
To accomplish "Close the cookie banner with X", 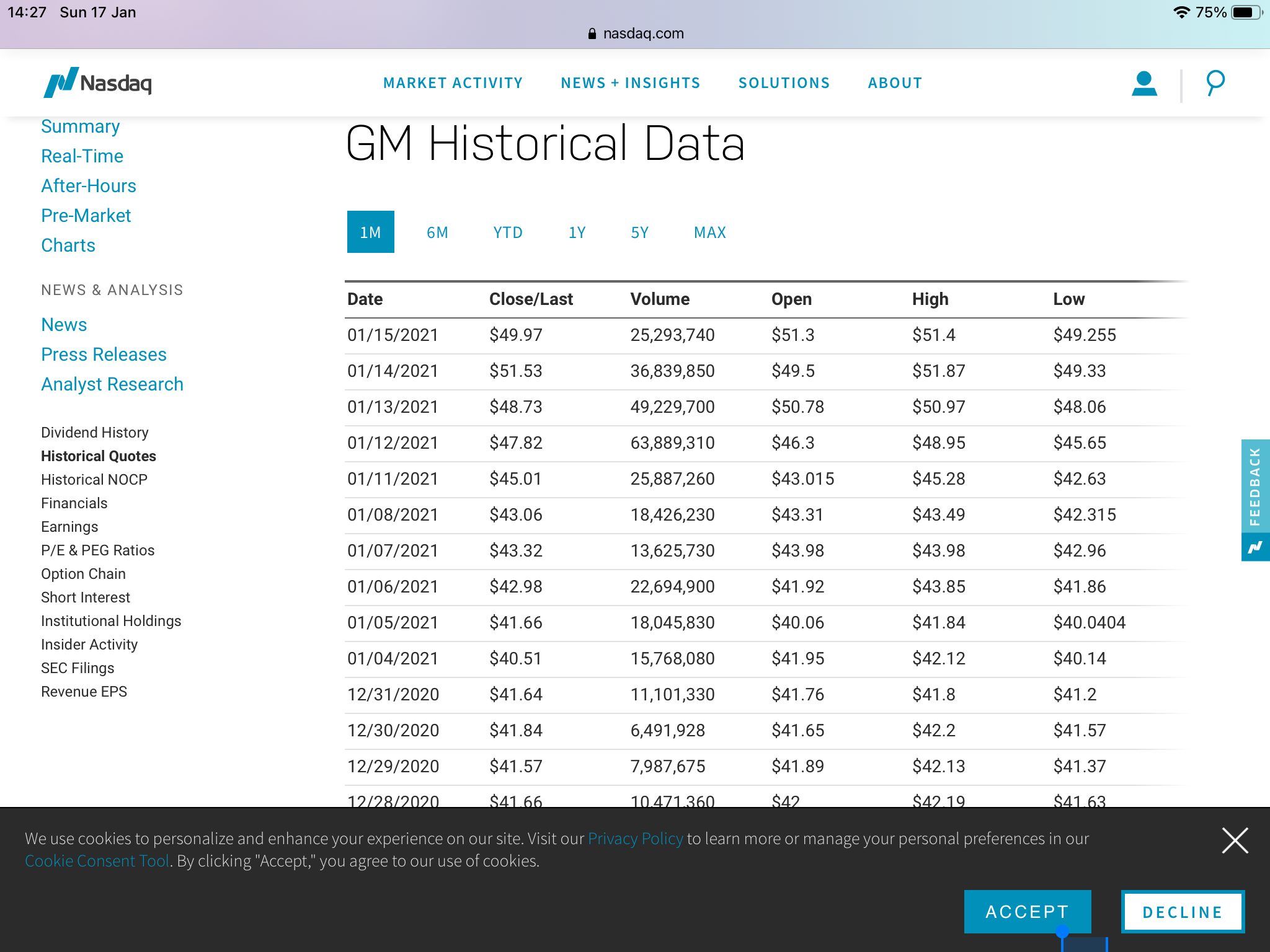I will click(1235, 840).
